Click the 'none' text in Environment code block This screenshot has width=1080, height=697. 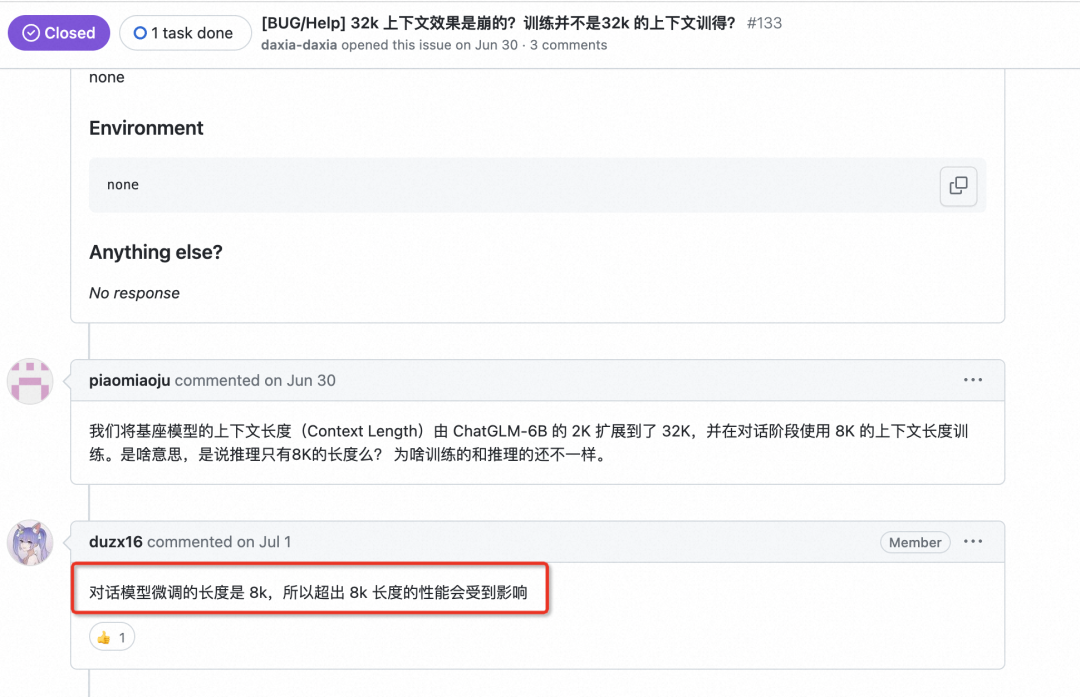pyautogui.click(x=123, y=185)
